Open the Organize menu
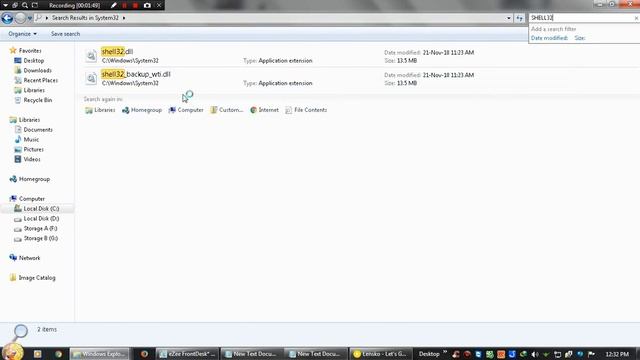 (x=22, y=34)
